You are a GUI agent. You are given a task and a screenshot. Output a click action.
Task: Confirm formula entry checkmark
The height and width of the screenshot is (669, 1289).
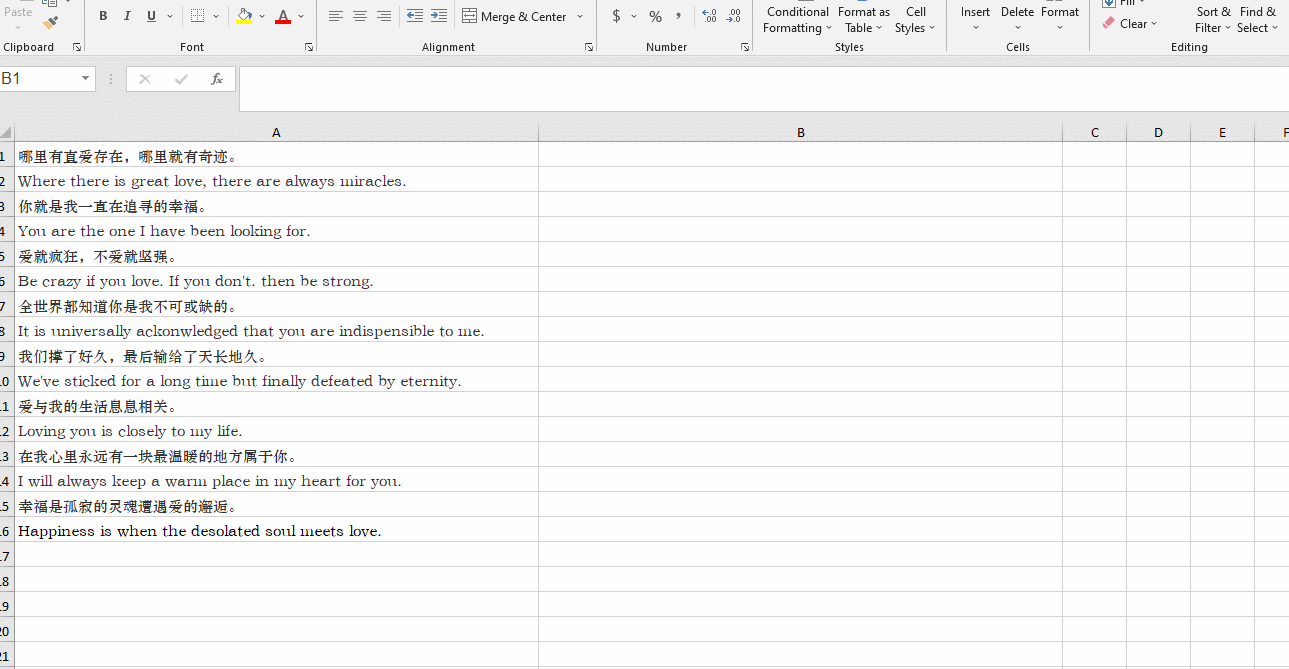point(181,79)
